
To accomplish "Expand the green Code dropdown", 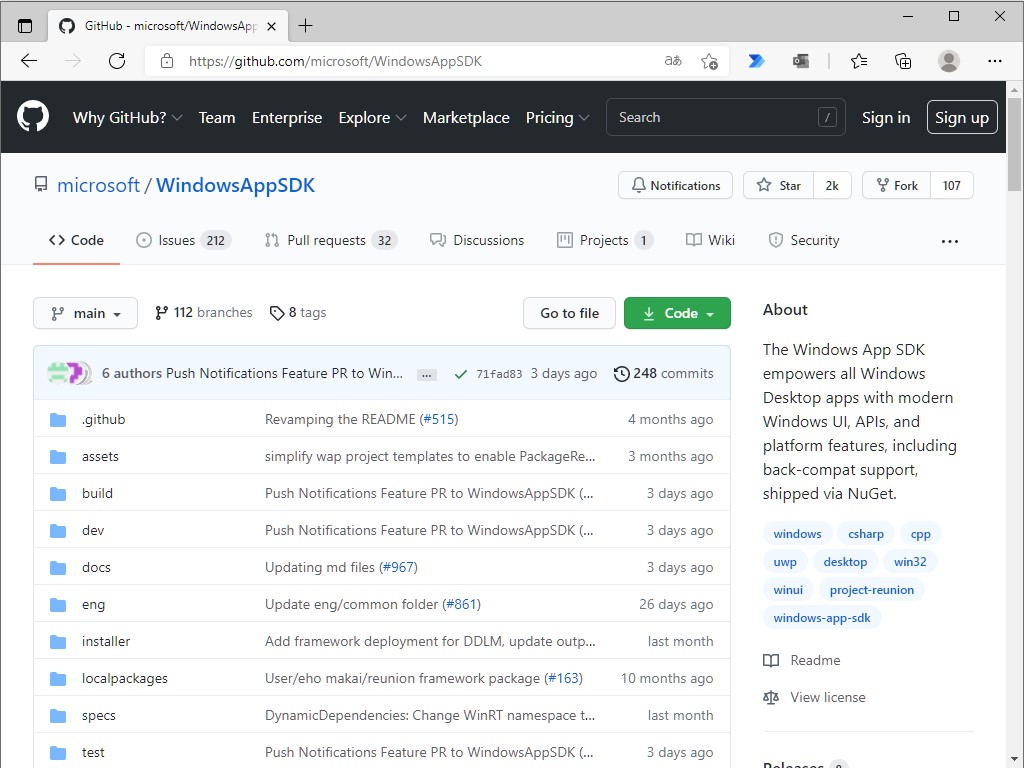I will pyautogui.click(x=677, y=312).
